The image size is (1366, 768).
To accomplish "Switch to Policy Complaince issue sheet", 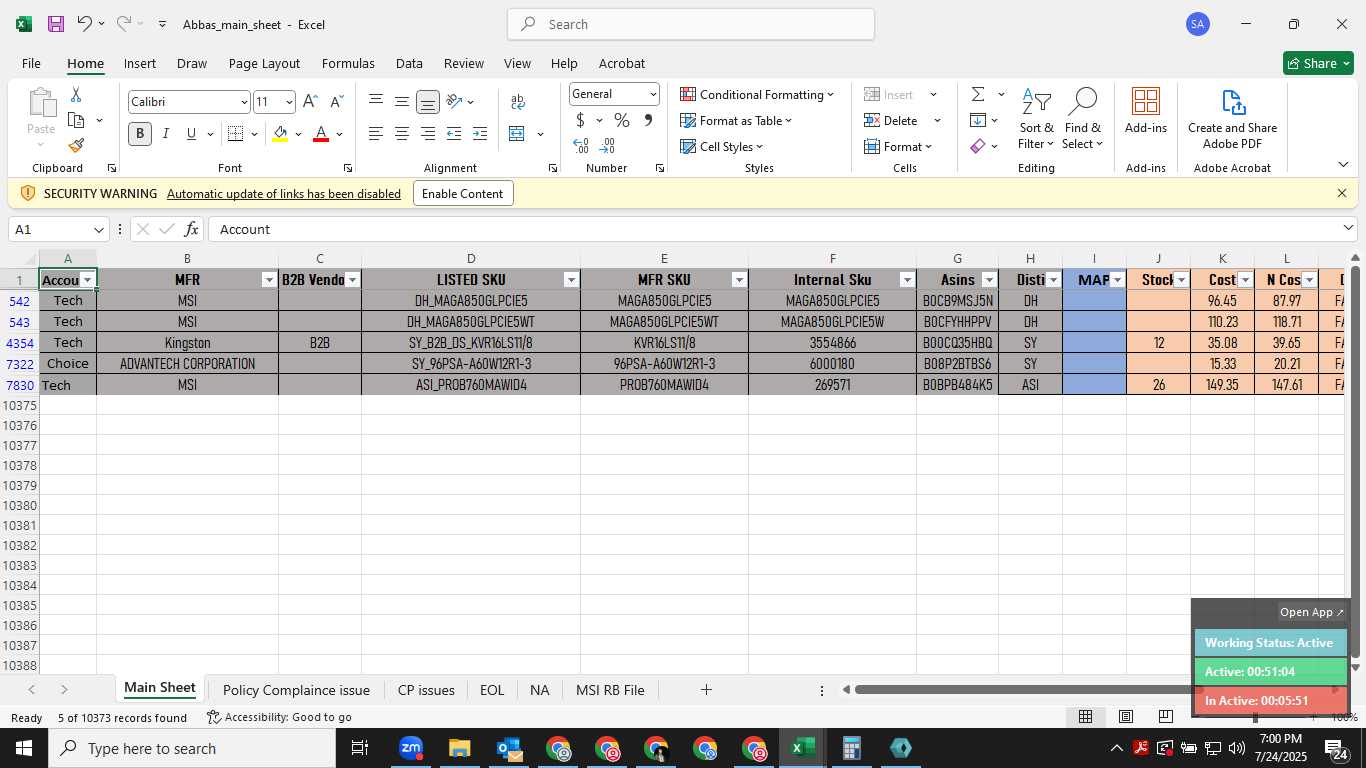I will 296,690.
